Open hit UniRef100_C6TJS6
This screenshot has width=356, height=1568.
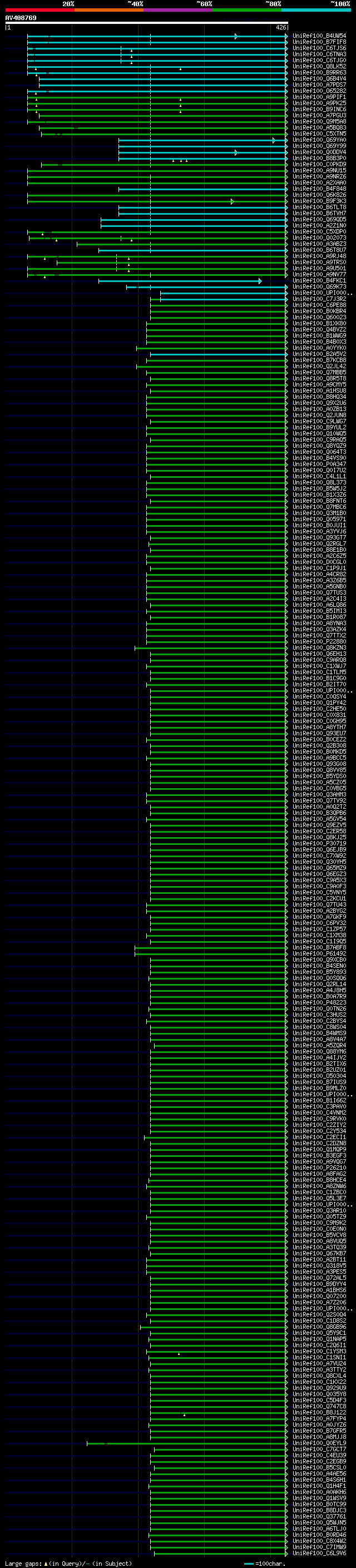[x=319, y=48]
